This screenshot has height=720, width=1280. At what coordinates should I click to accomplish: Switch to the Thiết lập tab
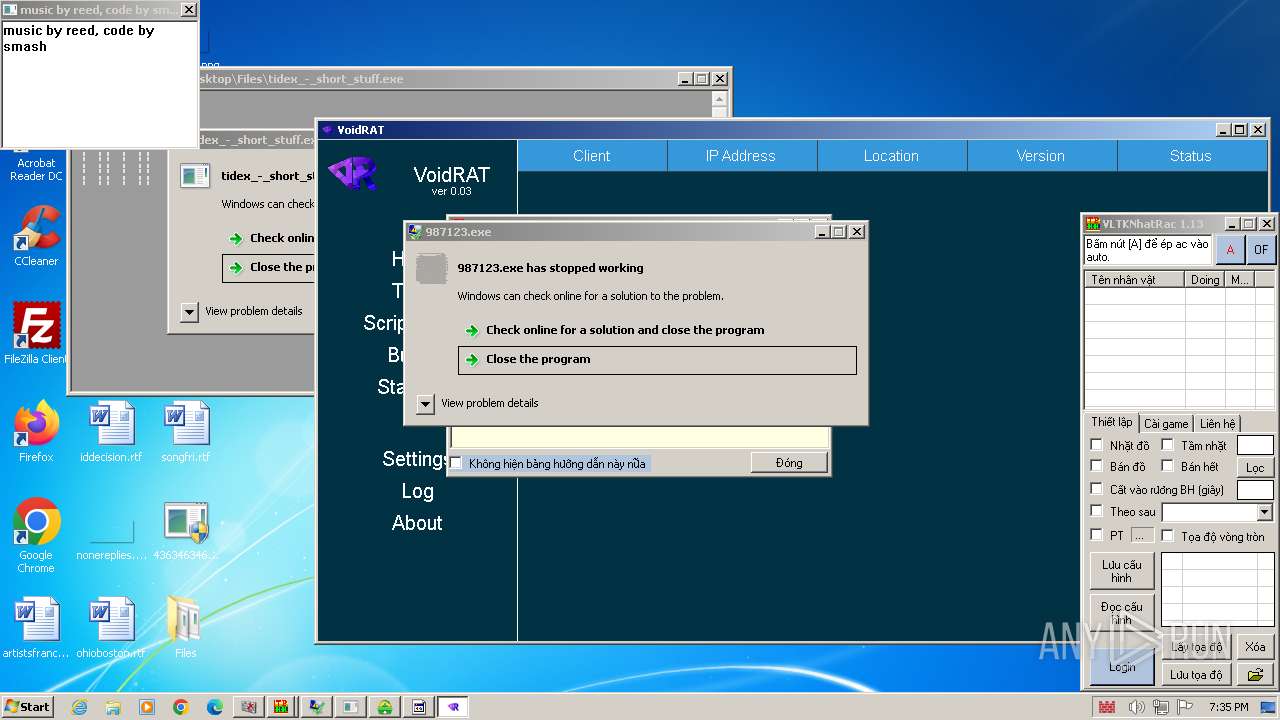tap(1111, 422)
